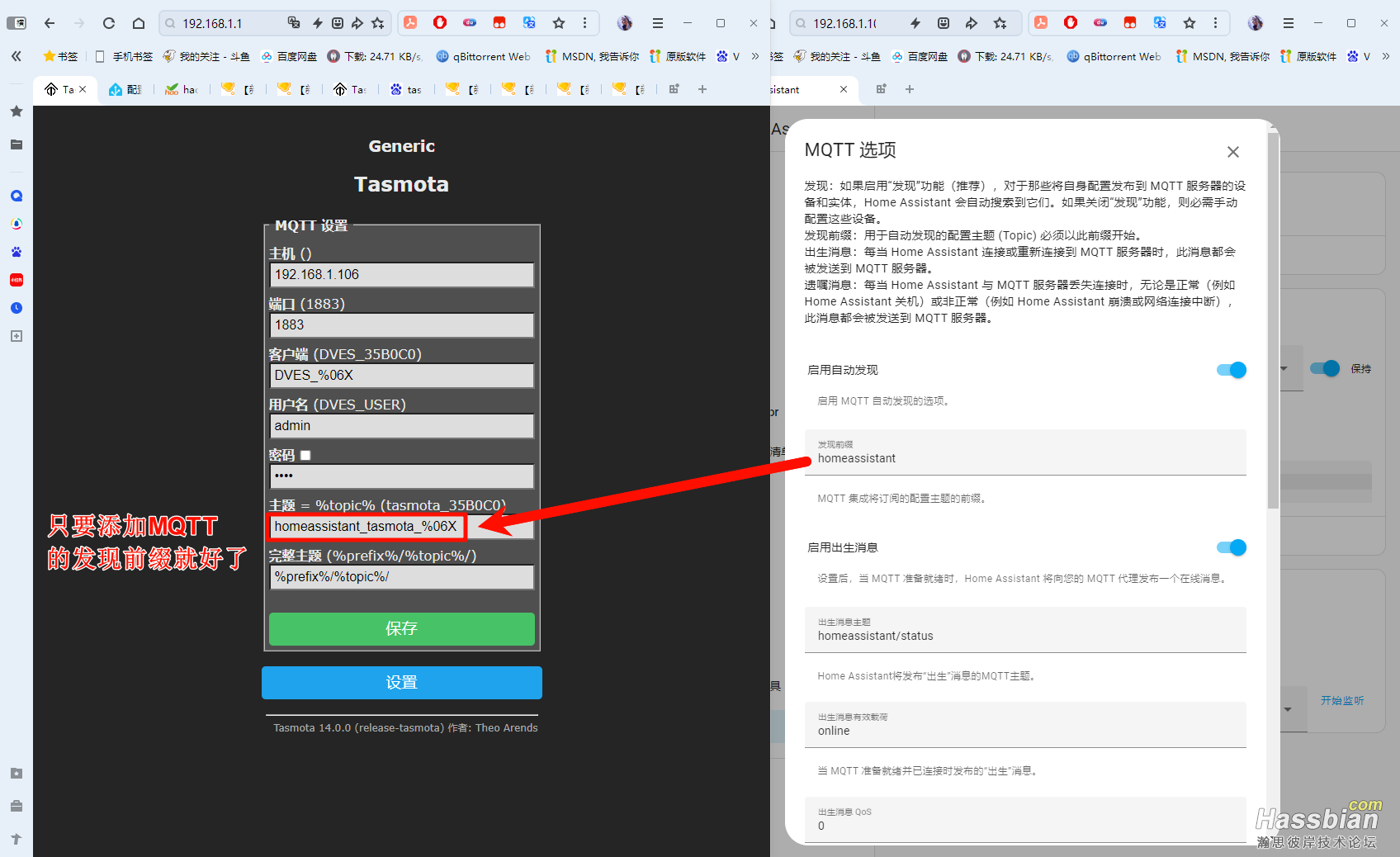Click the 主机 field containing 192.168.1.106

point(402,275)
